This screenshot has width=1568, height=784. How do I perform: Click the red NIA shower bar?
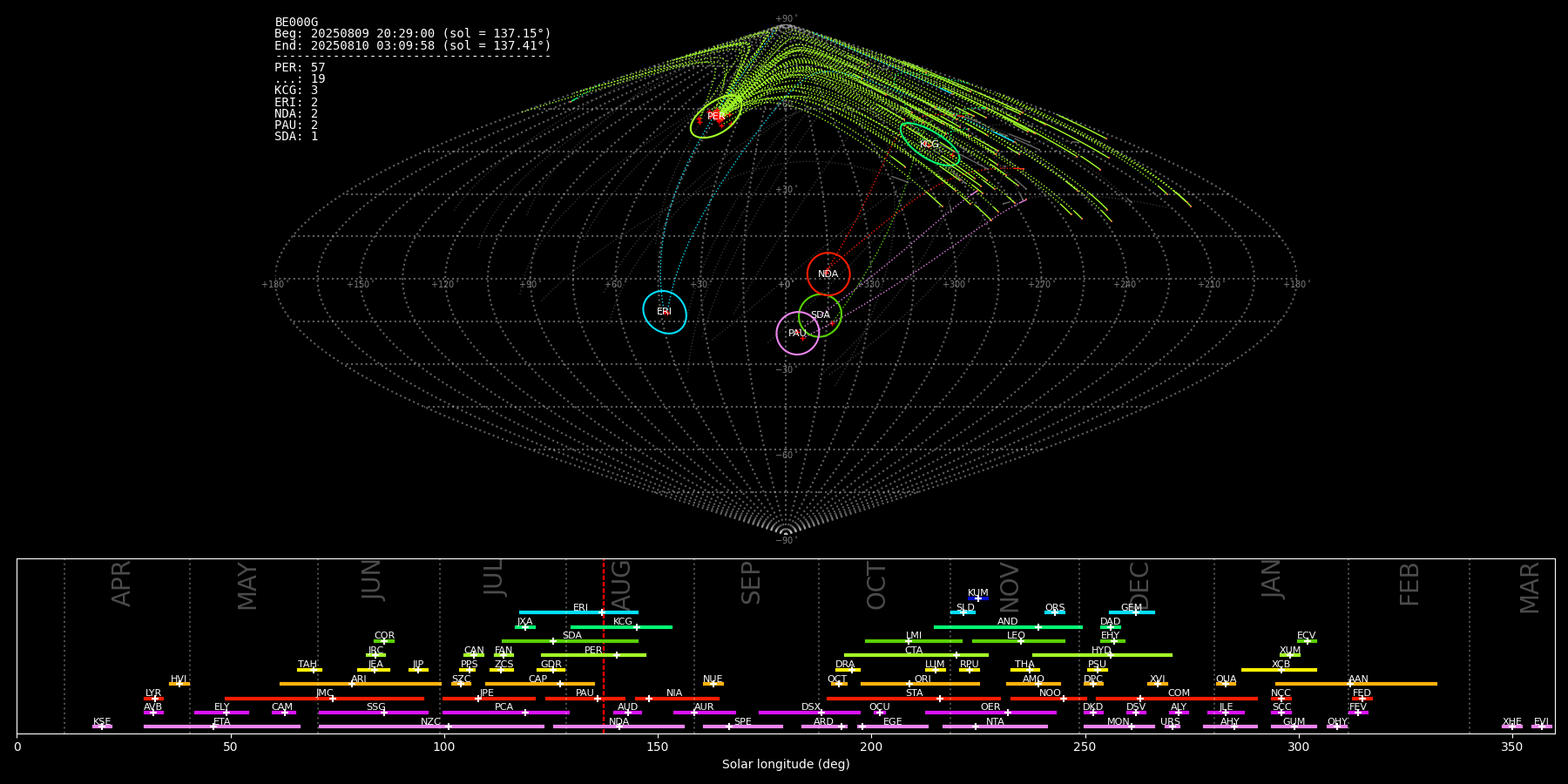[x=677, y=699]
